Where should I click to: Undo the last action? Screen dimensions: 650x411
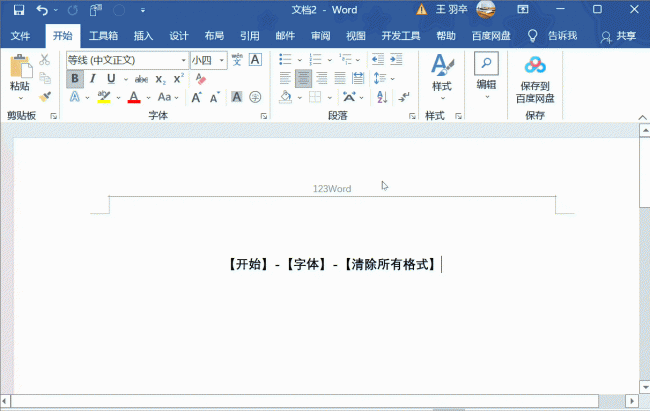pos(42,10)
